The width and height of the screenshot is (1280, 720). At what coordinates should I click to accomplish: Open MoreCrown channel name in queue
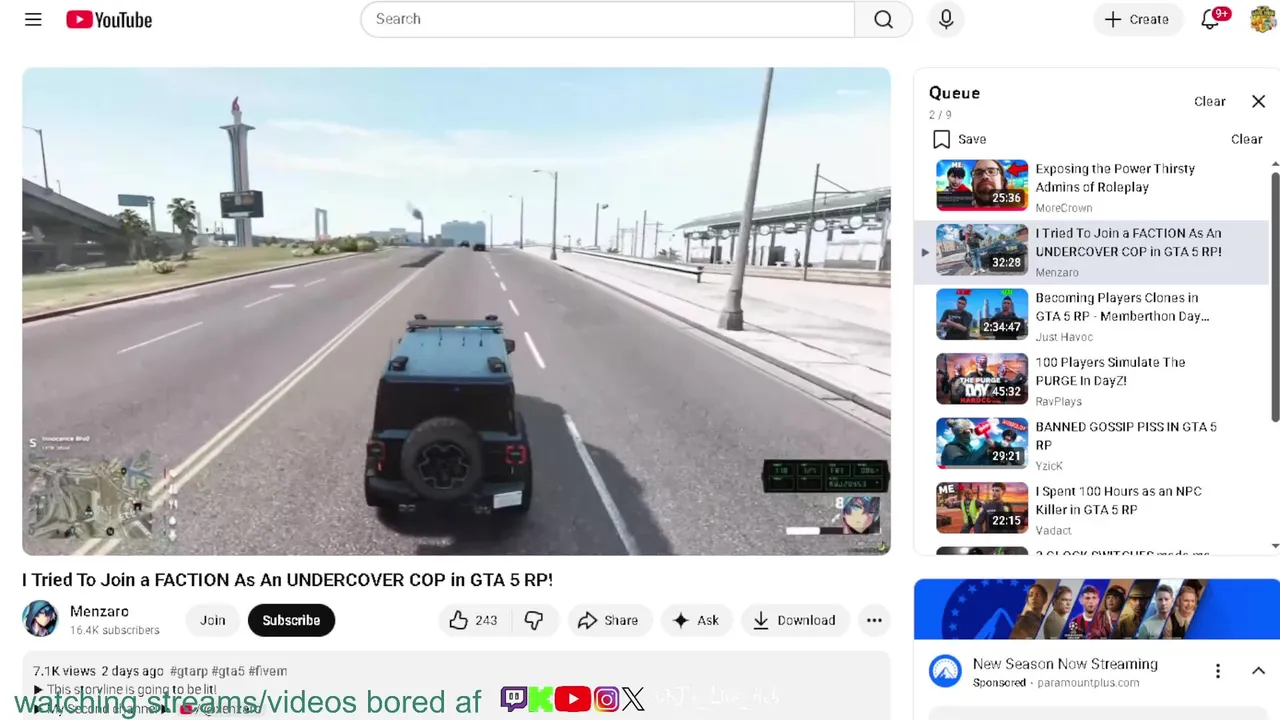(x=1063, y=208)
